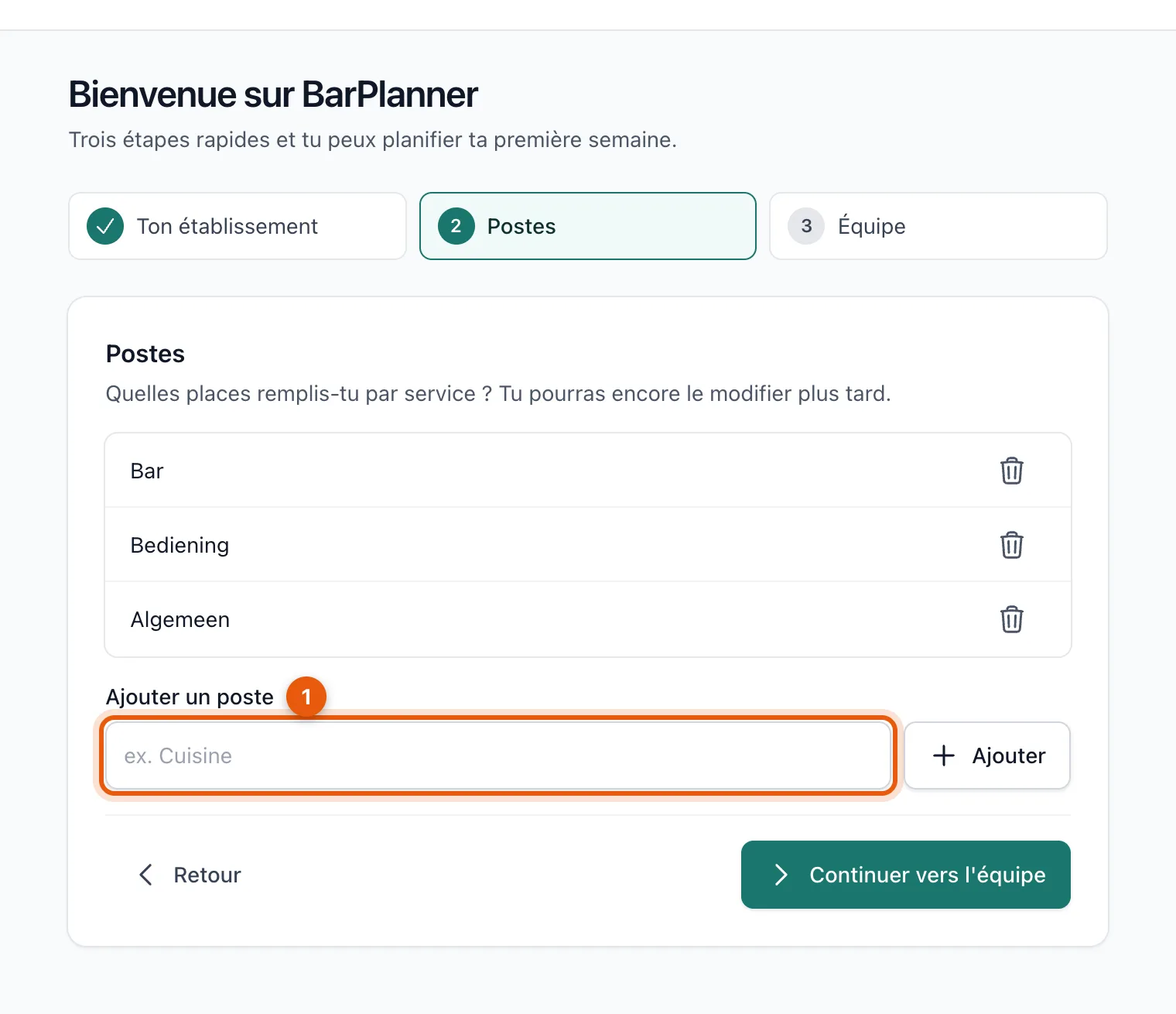Click the right chevron in Continuer button
Screen dimensions: 1176x1014
[x=781, y=875]
